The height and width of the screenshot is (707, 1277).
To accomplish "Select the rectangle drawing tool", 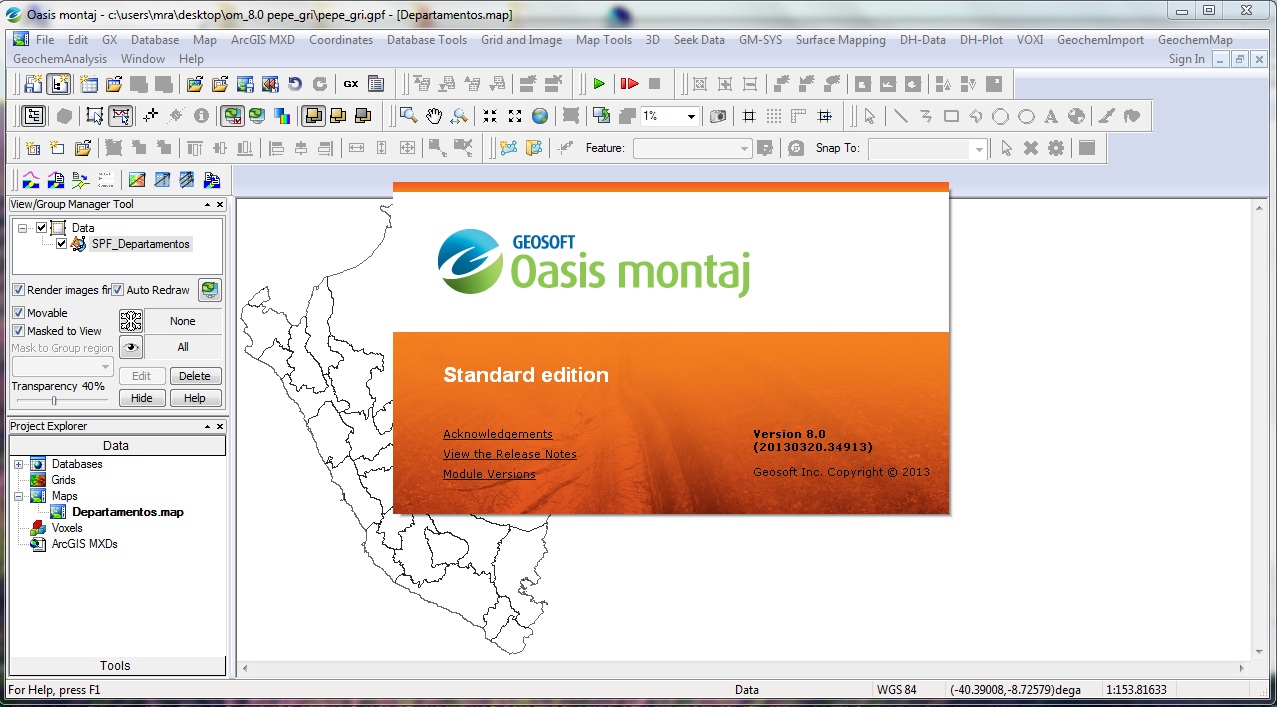I will point(951,116).
